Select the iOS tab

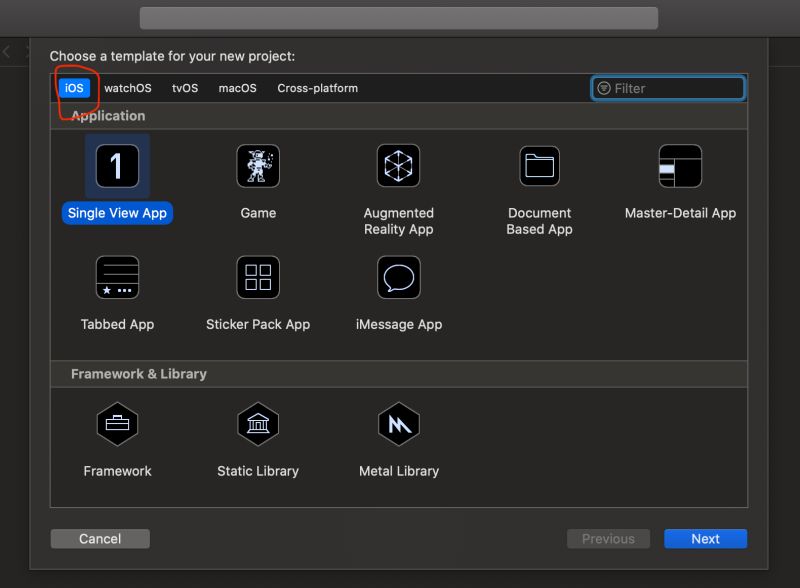[x=74, y=88]
